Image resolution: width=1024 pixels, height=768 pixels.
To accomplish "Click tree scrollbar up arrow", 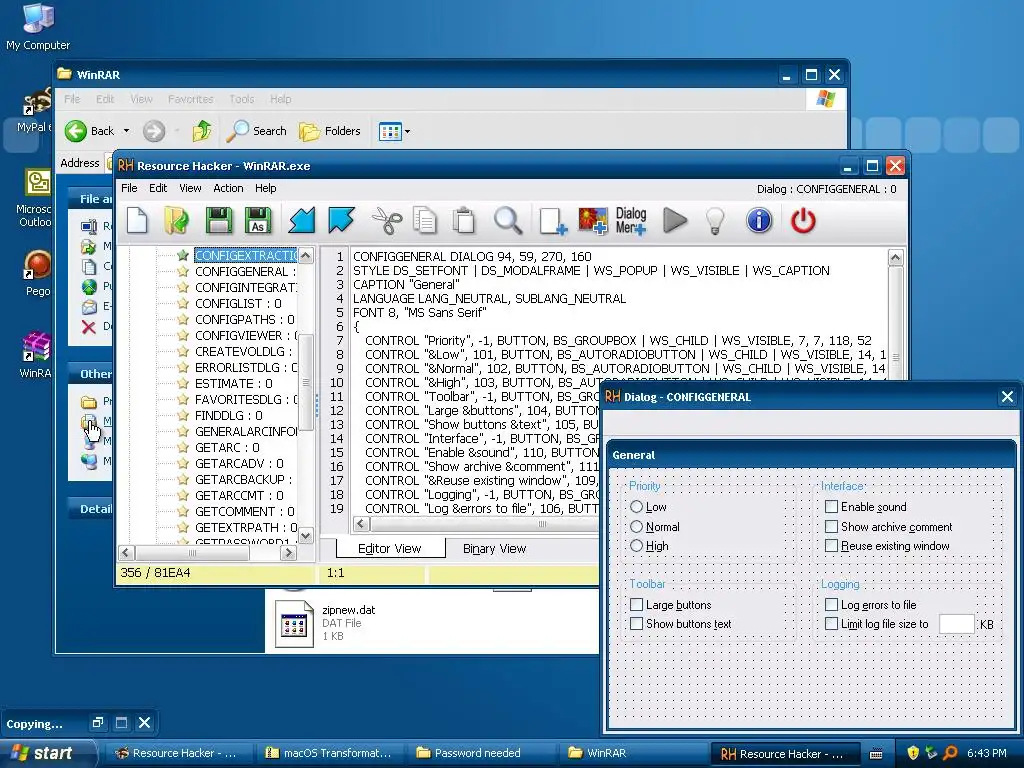I will point(306,255).
